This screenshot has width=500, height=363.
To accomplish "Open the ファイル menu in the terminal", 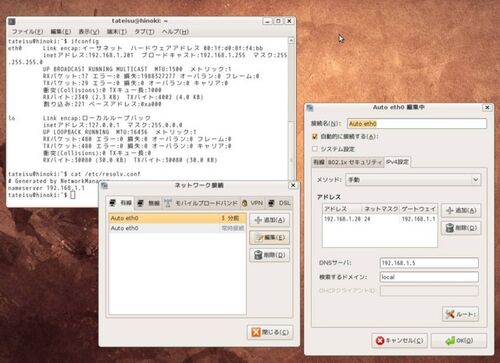I will tap(27, 32).
